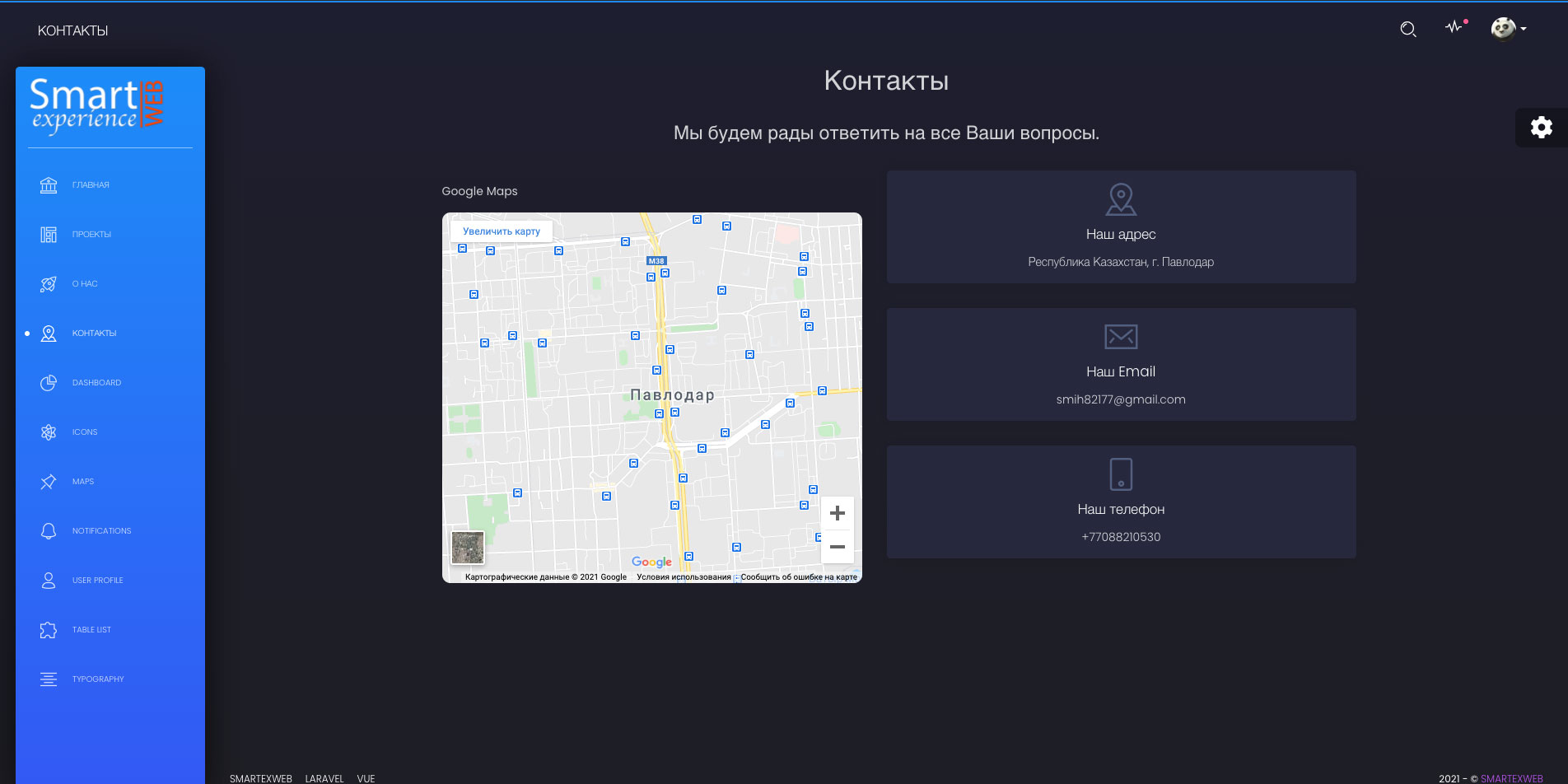Image resolution: width=1568 pixels, height=784 pixels.
Task: Click the SMARTEXWEB copyright link
Action: pos(1511,778)
